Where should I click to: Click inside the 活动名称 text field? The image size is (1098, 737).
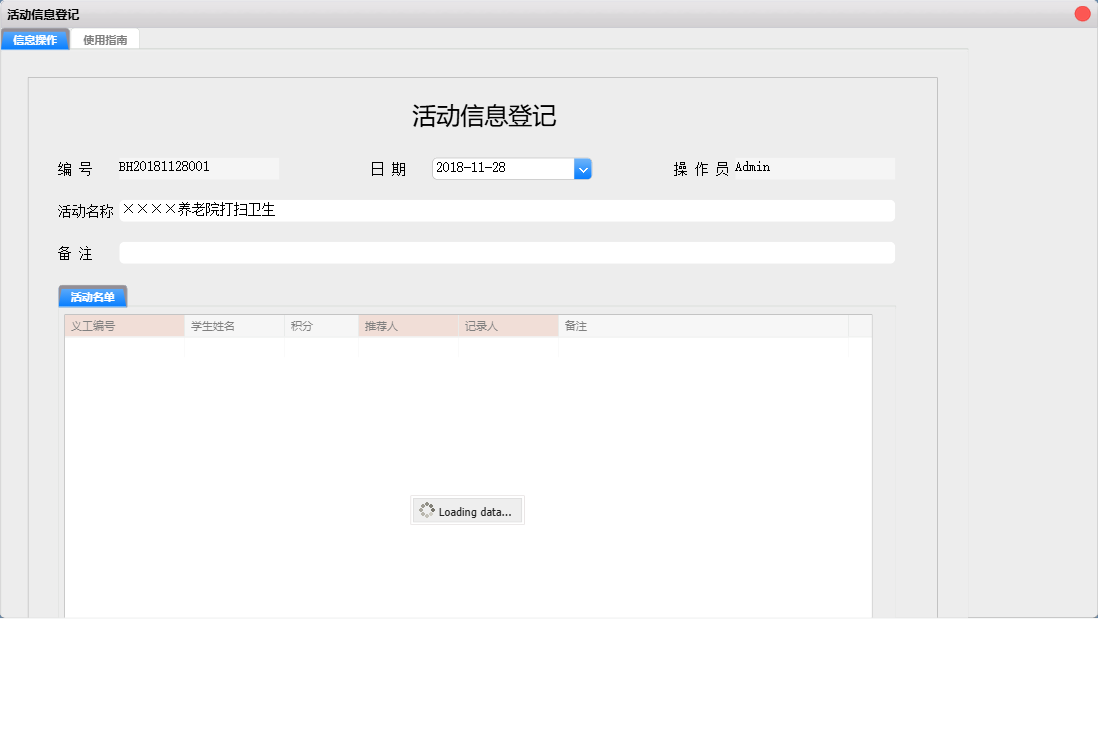[x=500, y=210]
